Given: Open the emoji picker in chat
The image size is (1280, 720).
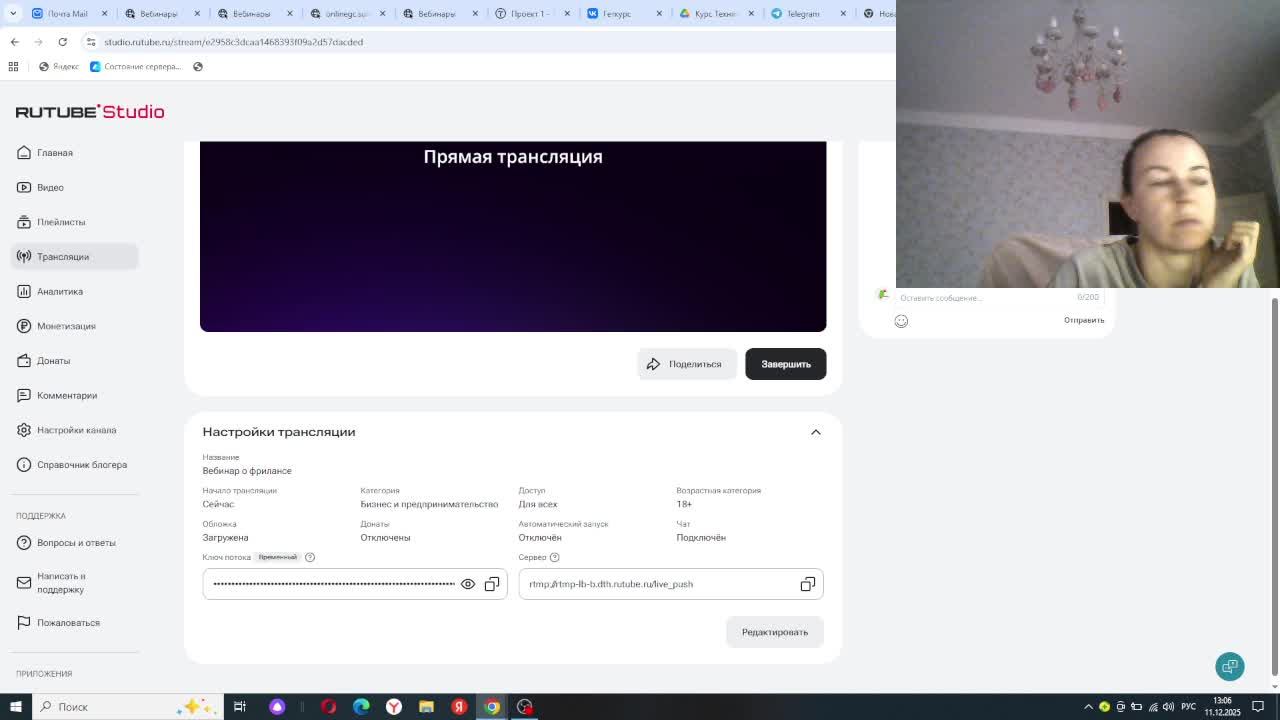Looking at the screenshot, I should (901, 321).
